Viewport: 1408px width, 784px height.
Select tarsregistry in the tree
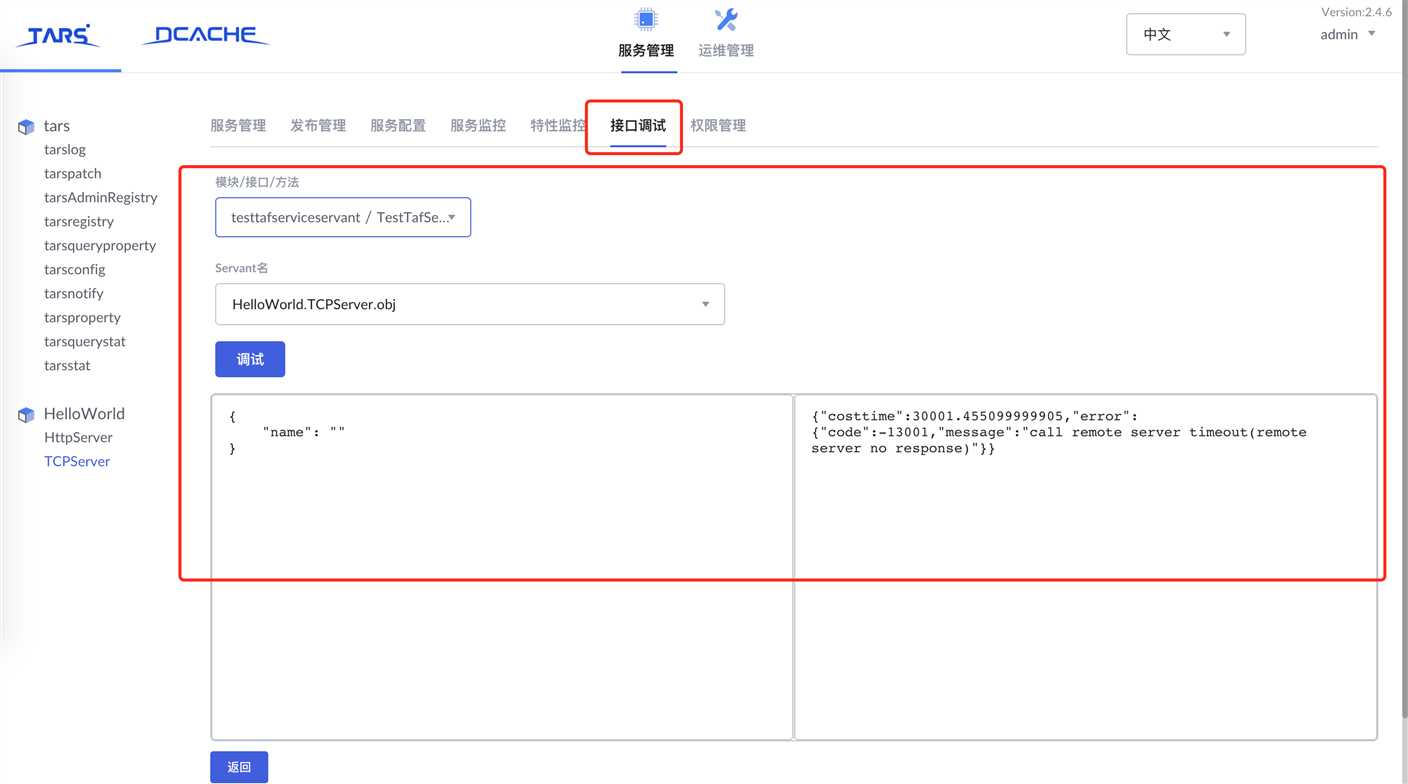[79, 221]
